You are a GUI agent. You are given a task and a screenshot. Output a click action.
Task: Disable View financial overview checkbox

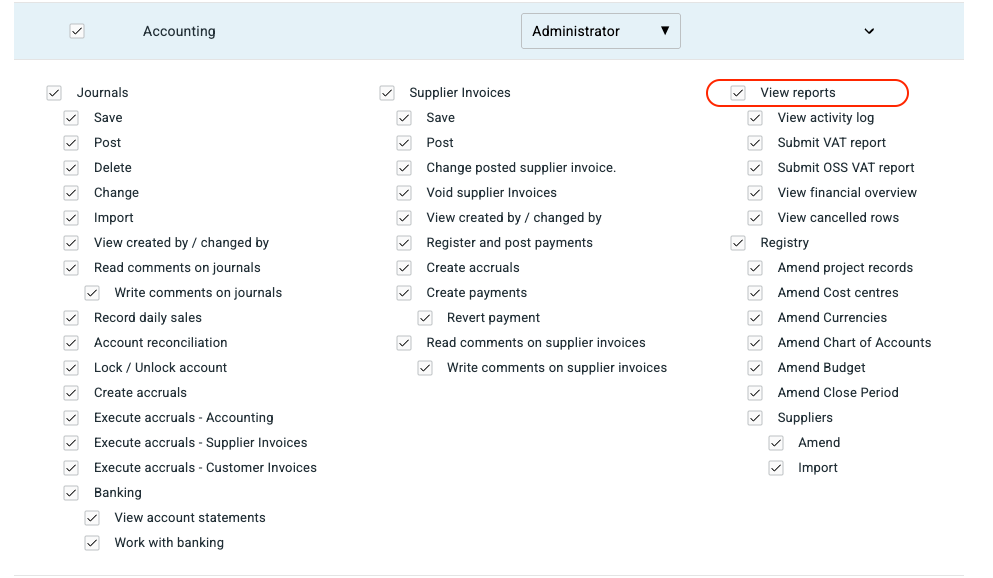click(755, 193)
